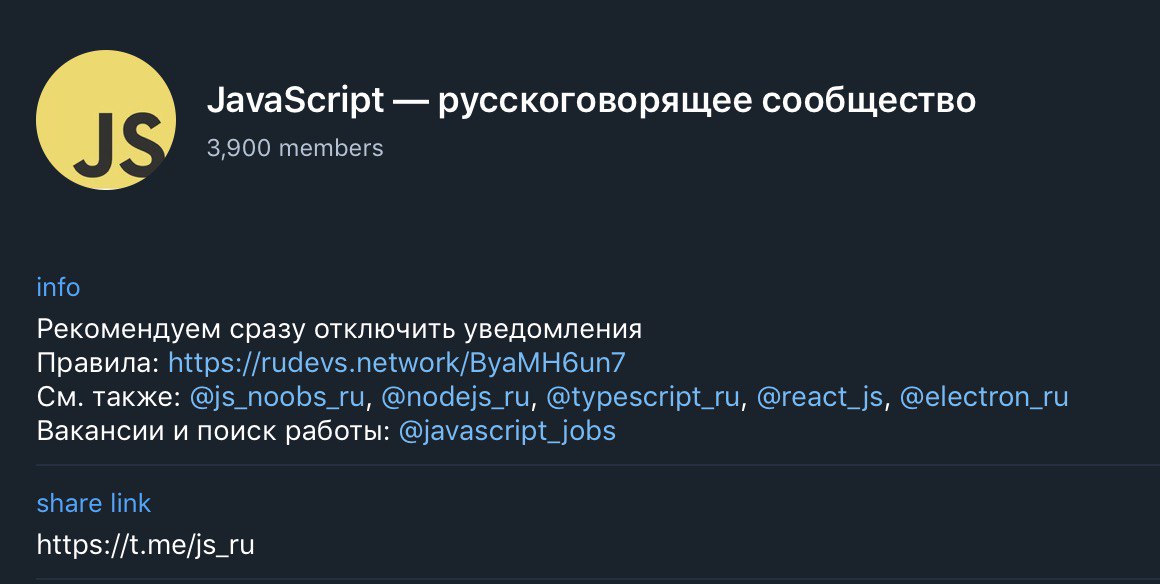Click the См. также: label text
Image resolution: width=1160 pixels, height=584 pixels.
tap(109, 397)
